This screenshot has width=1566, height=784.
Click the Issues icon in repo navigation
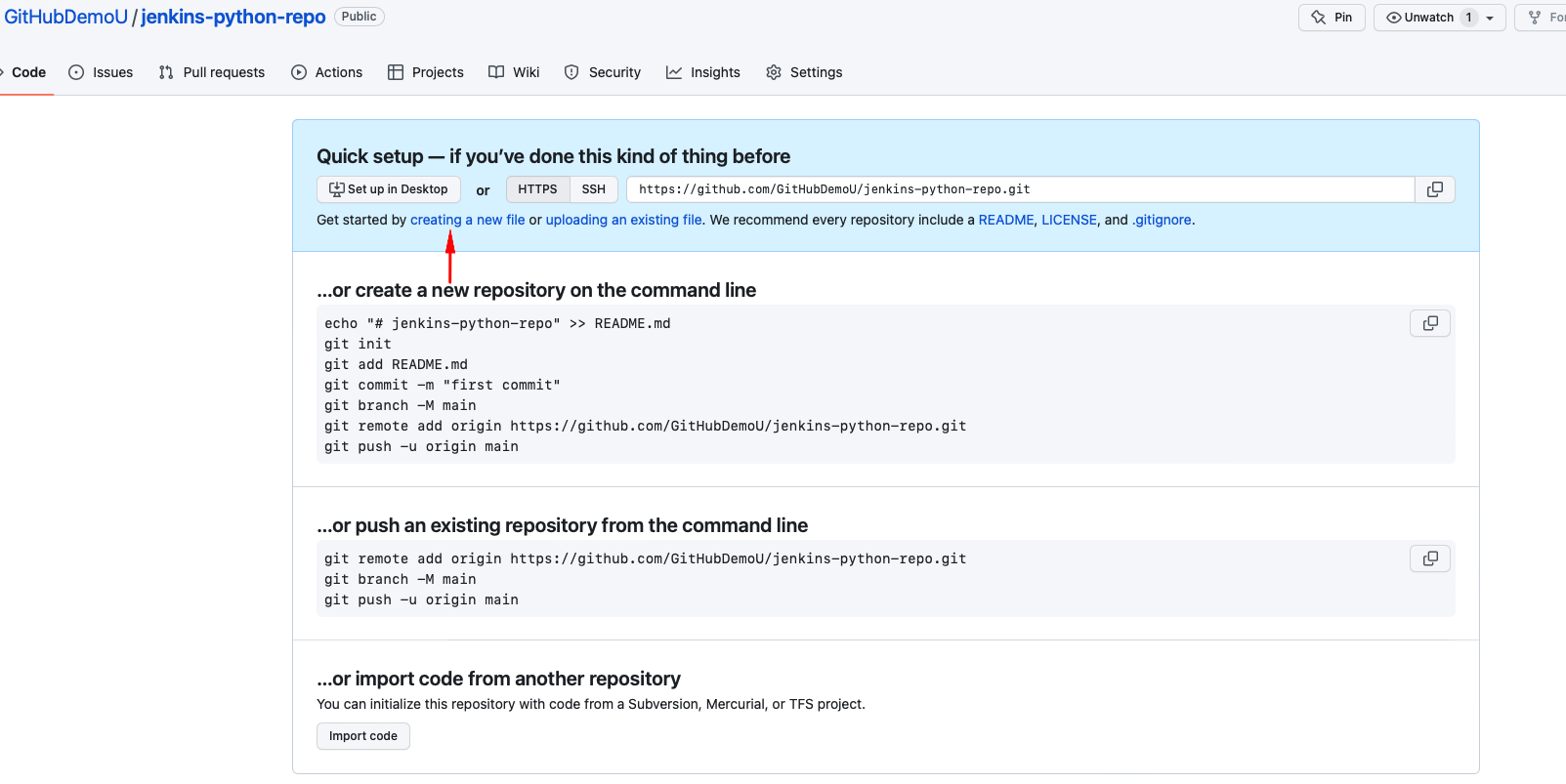76,72
